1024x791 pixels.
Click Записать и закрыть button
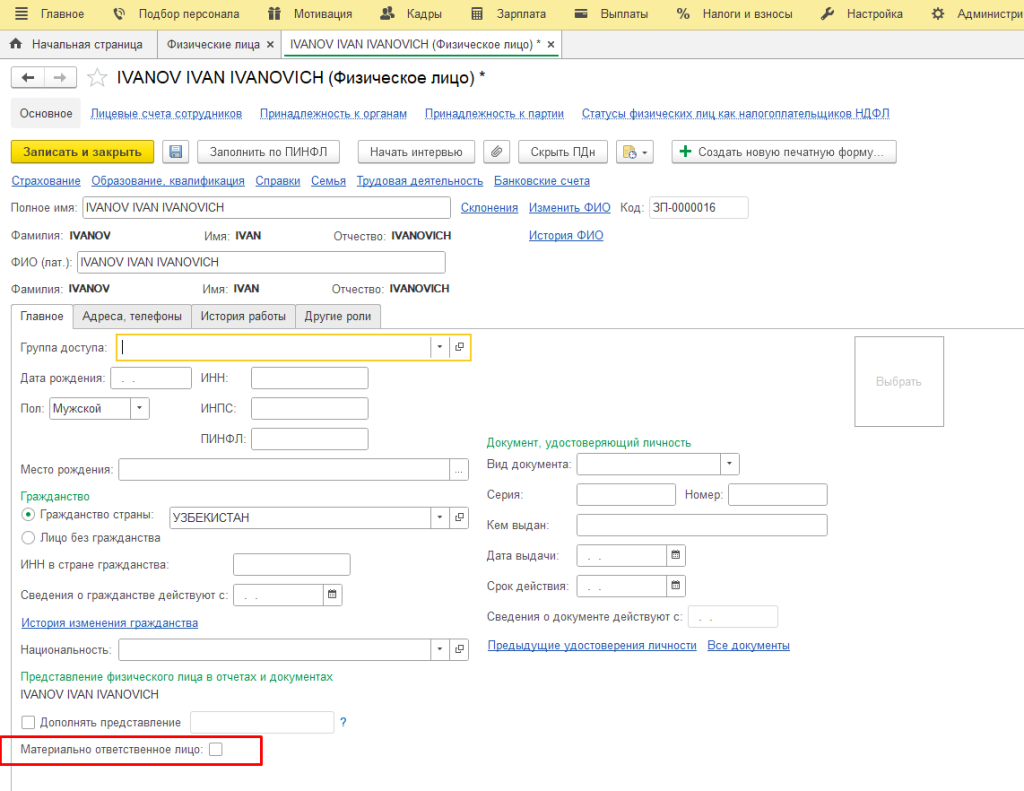82,152
